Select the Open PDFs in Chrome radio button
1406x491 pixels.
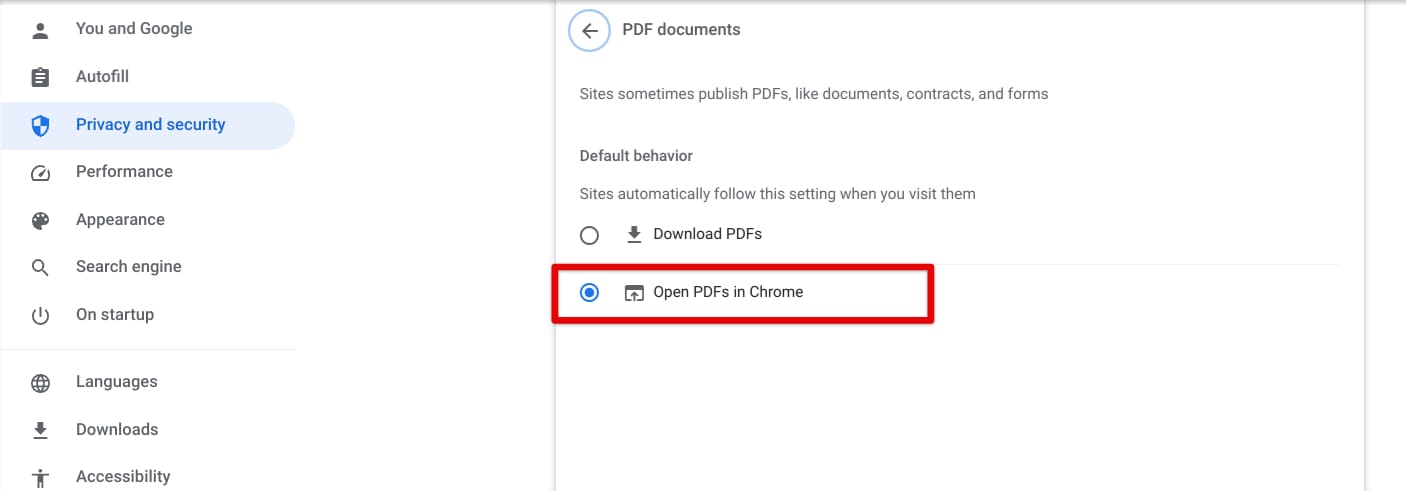point(590,293)
